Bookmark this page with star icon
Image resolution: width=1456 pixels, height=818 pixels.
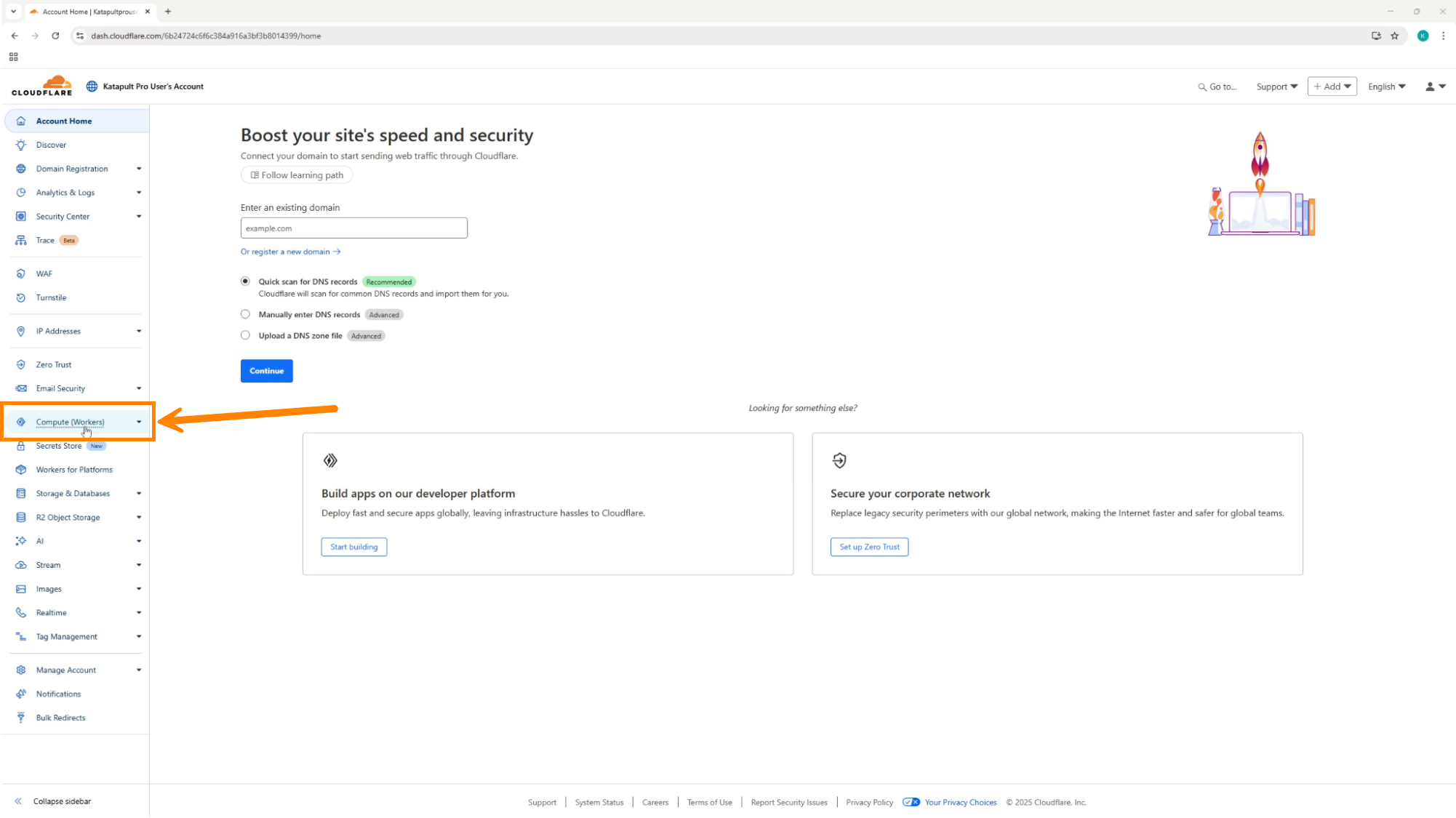pos(1394,36)
